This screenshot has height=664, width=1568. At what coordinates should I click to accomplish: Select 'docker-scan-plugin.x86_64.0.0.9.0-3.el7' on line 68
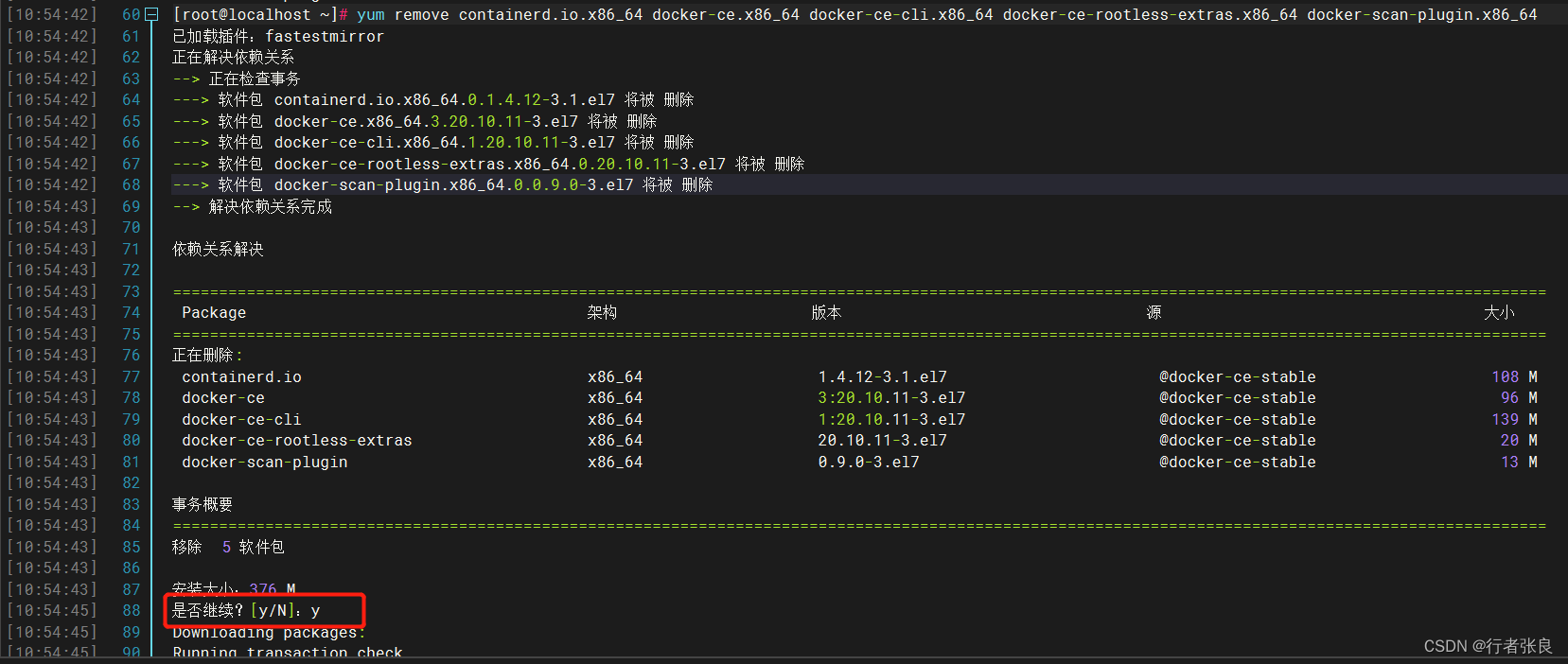coord(454,185)
